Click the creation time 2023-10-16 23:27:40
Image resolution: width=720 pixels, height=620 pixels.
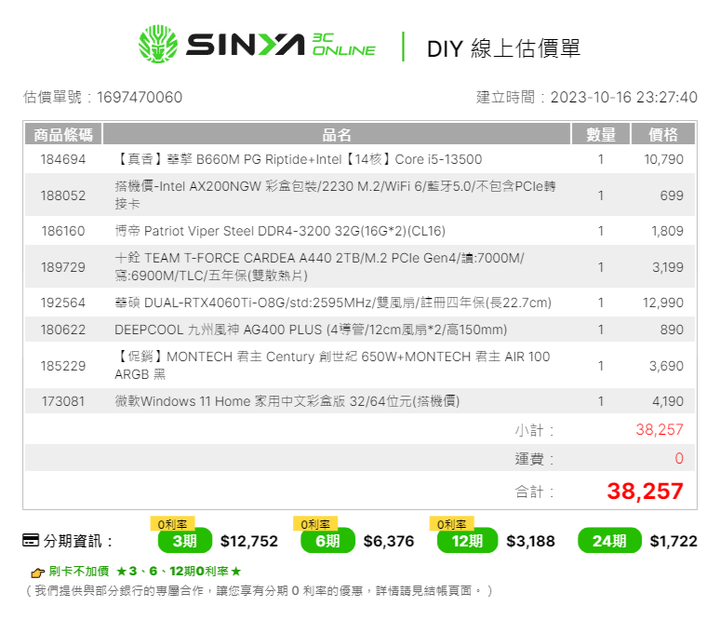click(x=624, y=97)
